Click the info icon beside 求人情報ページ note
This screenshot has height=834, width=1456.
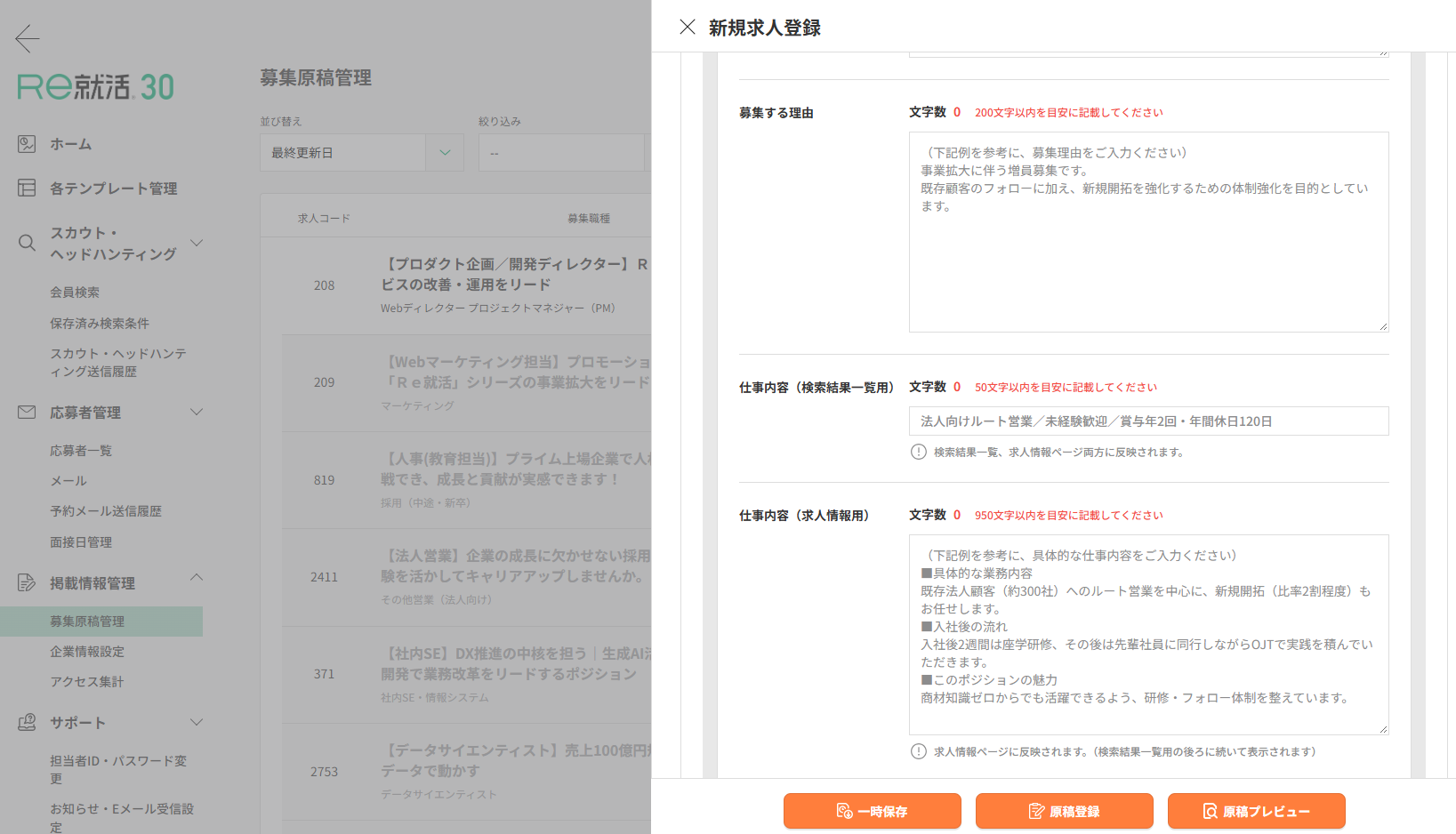click(x=919, y=751)
